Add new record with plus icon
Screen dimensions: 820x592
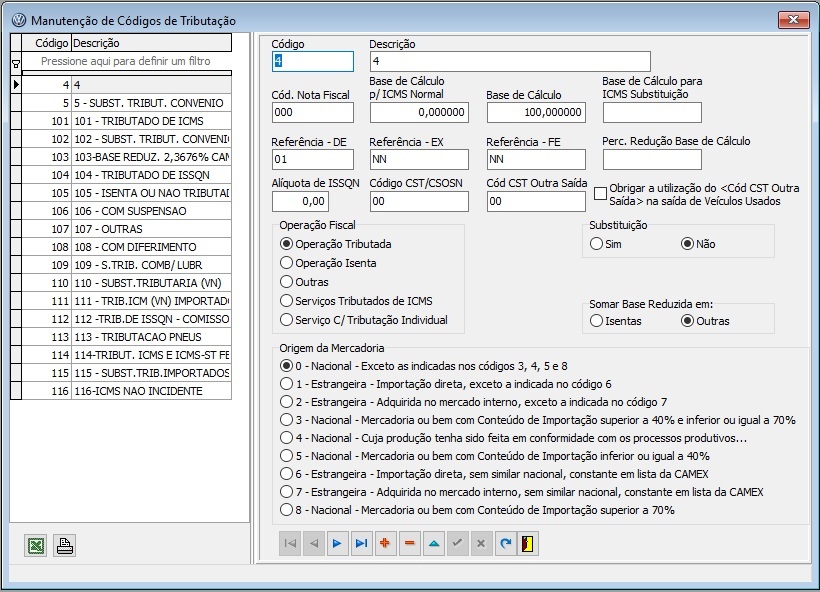click(x=385, y=544)
